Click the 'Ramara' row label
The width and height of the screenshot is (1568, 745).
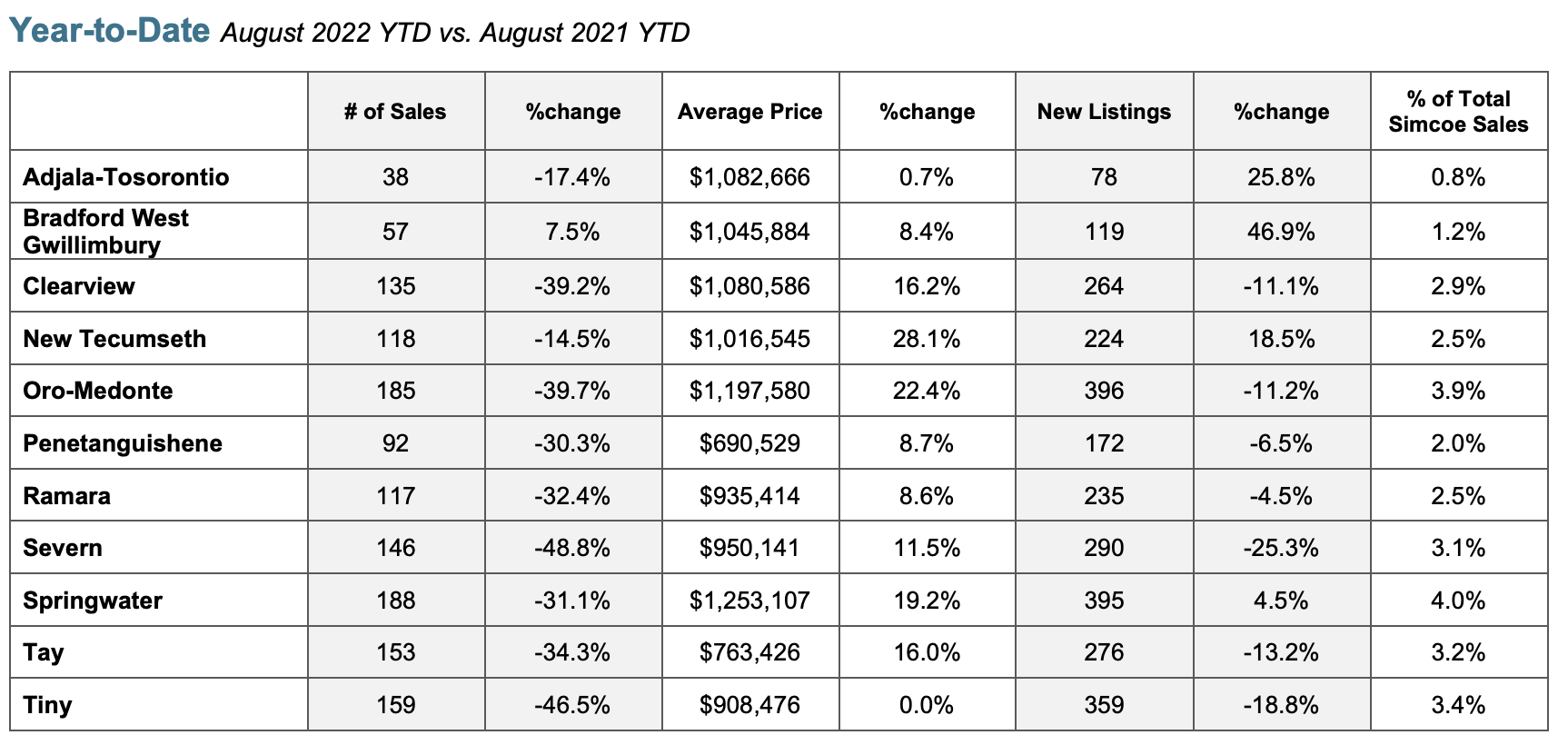click(67, 496)
